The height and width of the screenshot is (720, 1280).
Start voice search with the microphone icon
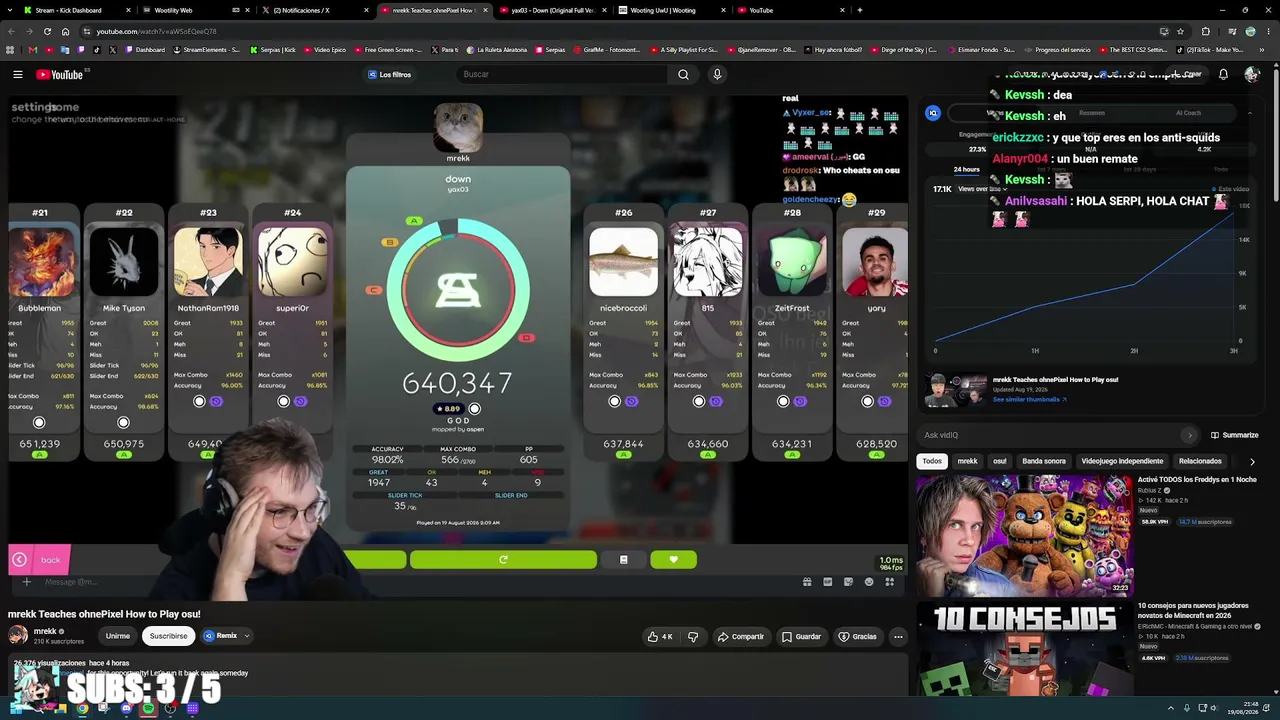[717, 74]
